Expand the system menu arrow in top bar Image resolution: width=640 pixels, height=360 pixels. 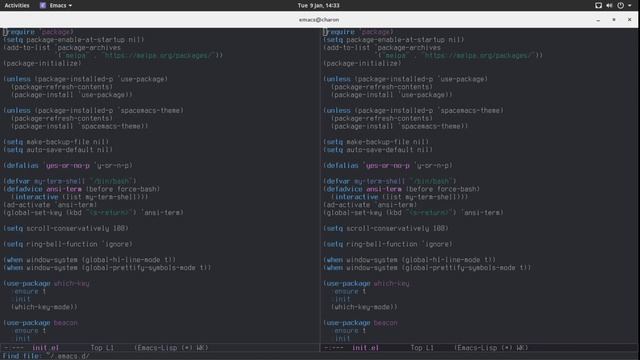630,5
